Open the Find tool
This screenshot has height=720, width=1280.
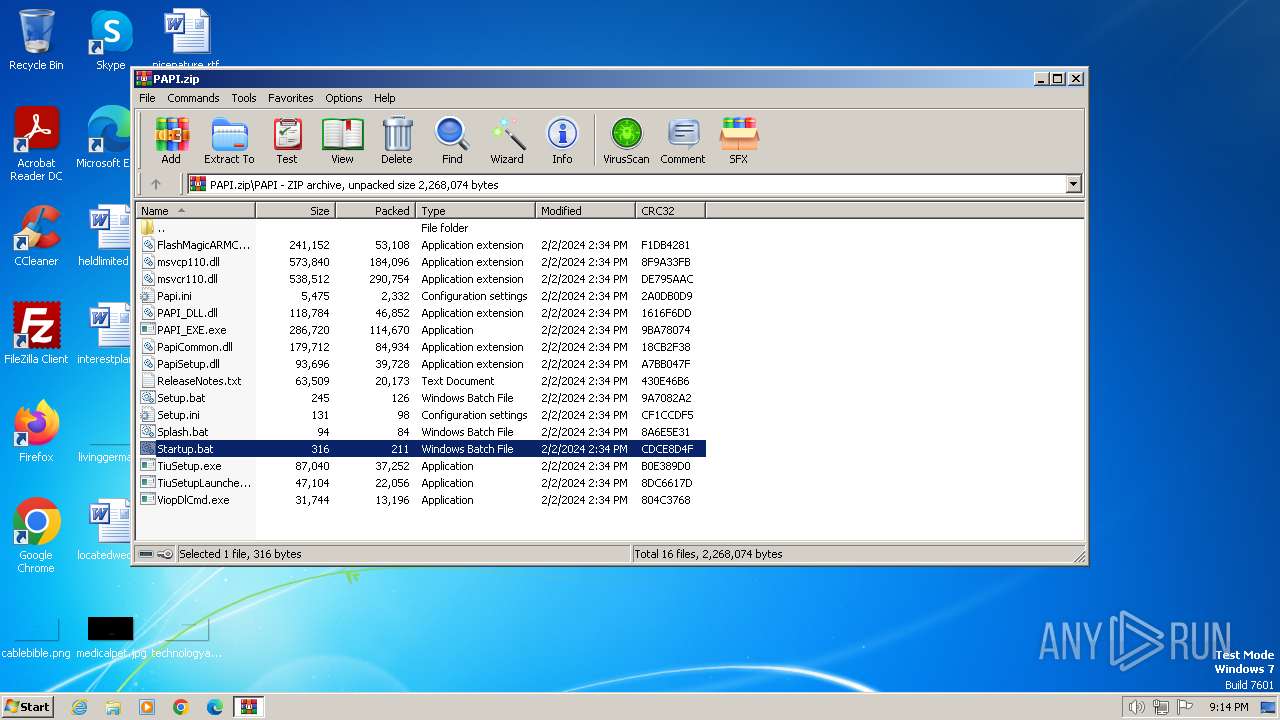coord(452,140)
